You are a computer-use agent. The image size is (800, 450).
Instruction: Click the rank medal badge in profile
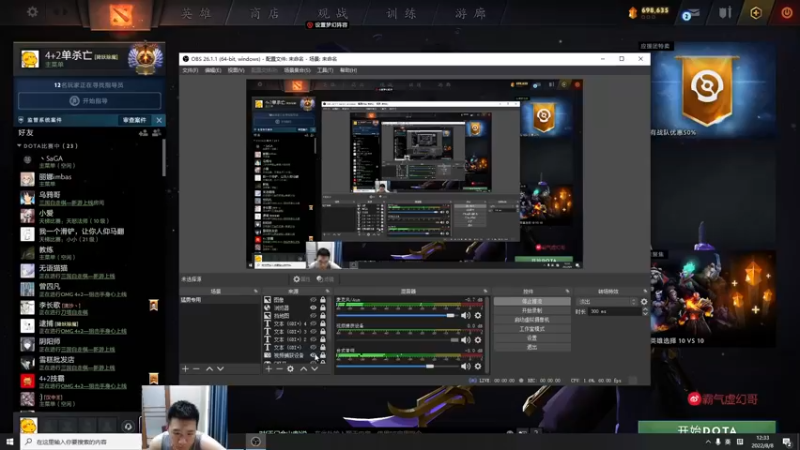pyautogui.click(x=145, y=58)
